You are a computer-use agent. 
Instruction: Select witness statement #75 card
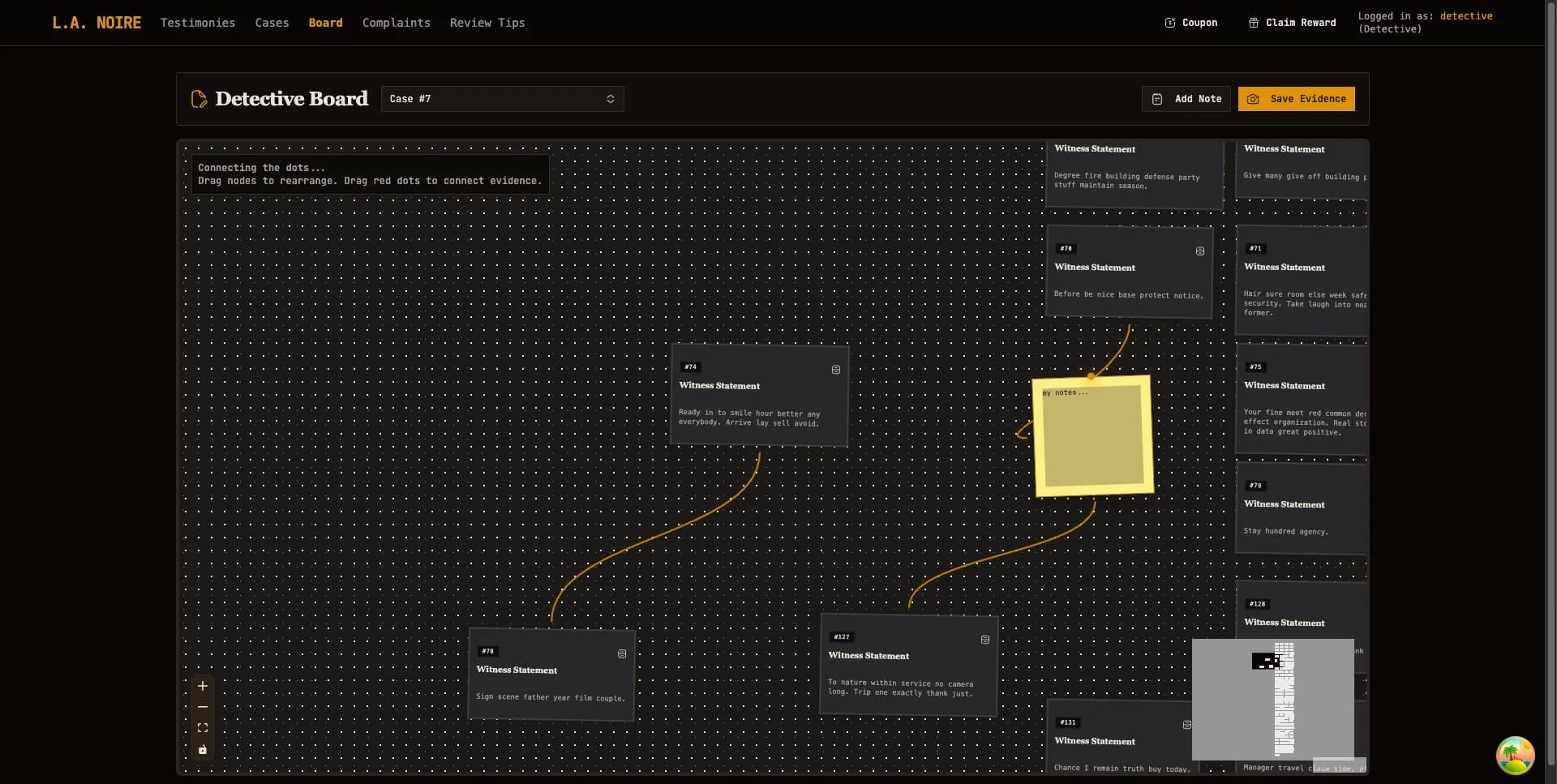[x=1302, y=400]
